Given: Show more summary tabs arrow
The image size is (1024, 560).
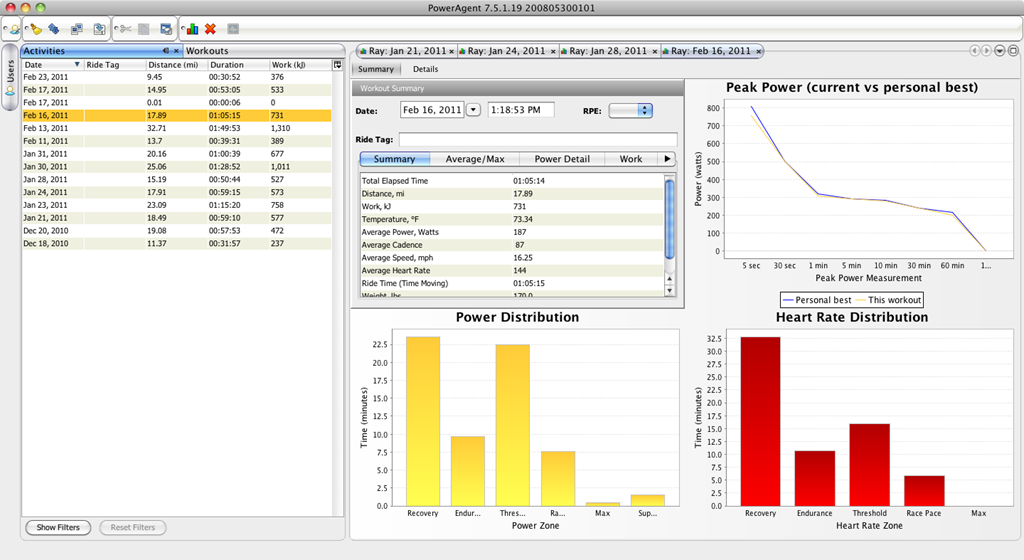Looking at the screenshot, I should [667, 159].
